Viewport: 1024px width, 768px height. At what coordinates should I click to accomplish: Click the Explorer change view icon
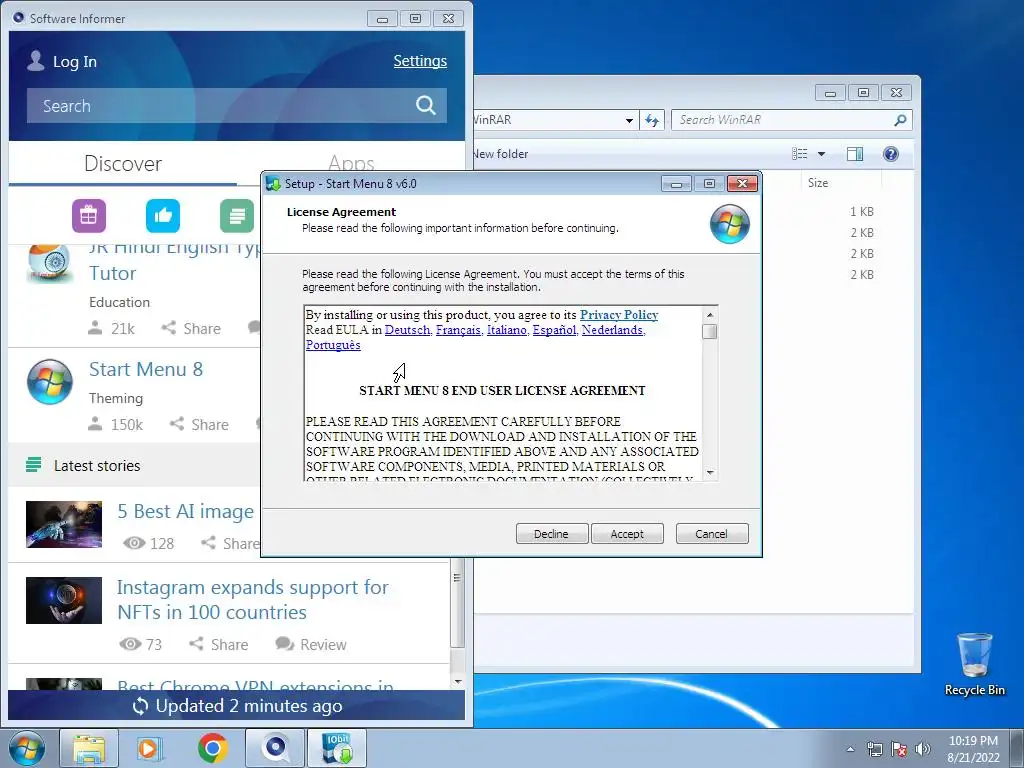click(x=800, y=153)
